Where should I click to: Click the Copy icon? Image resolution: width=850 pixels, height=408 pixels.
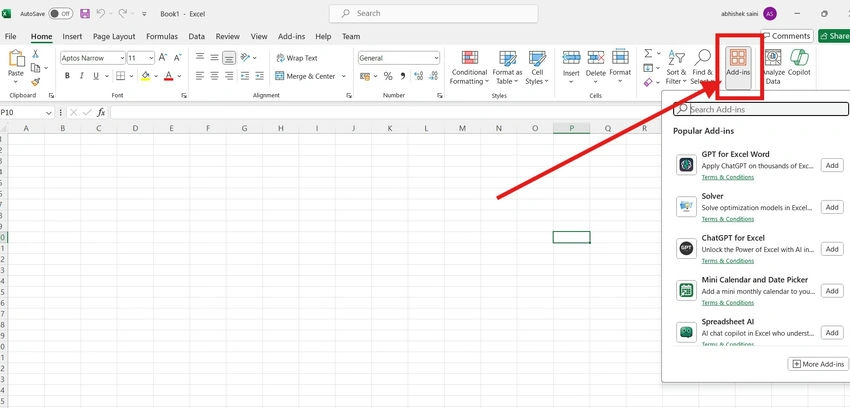coord(36,68)
